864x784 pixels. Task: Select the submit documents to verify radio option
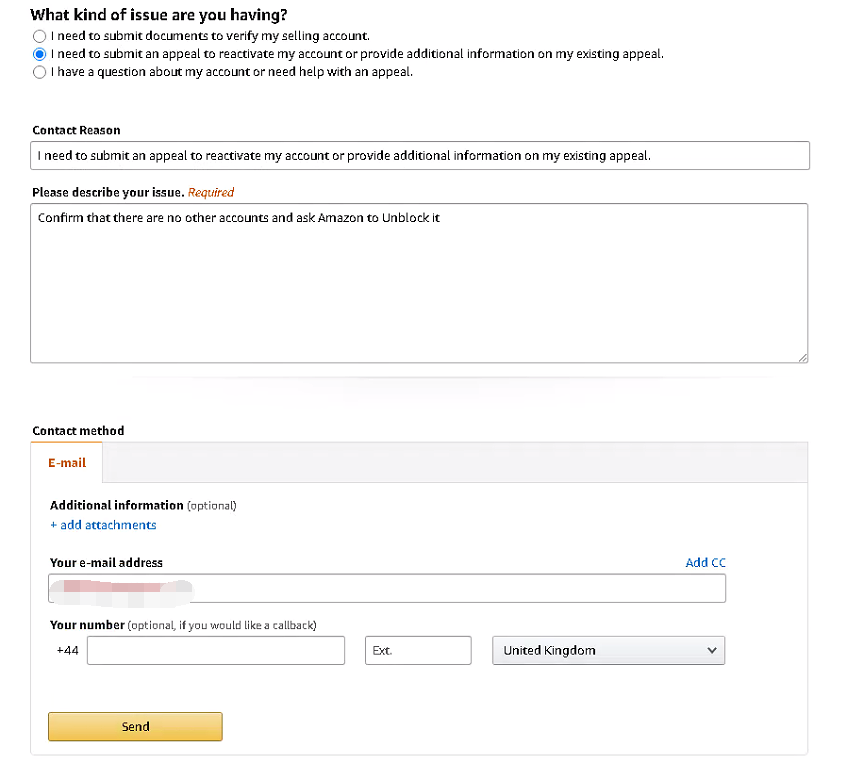pos(39,36)
